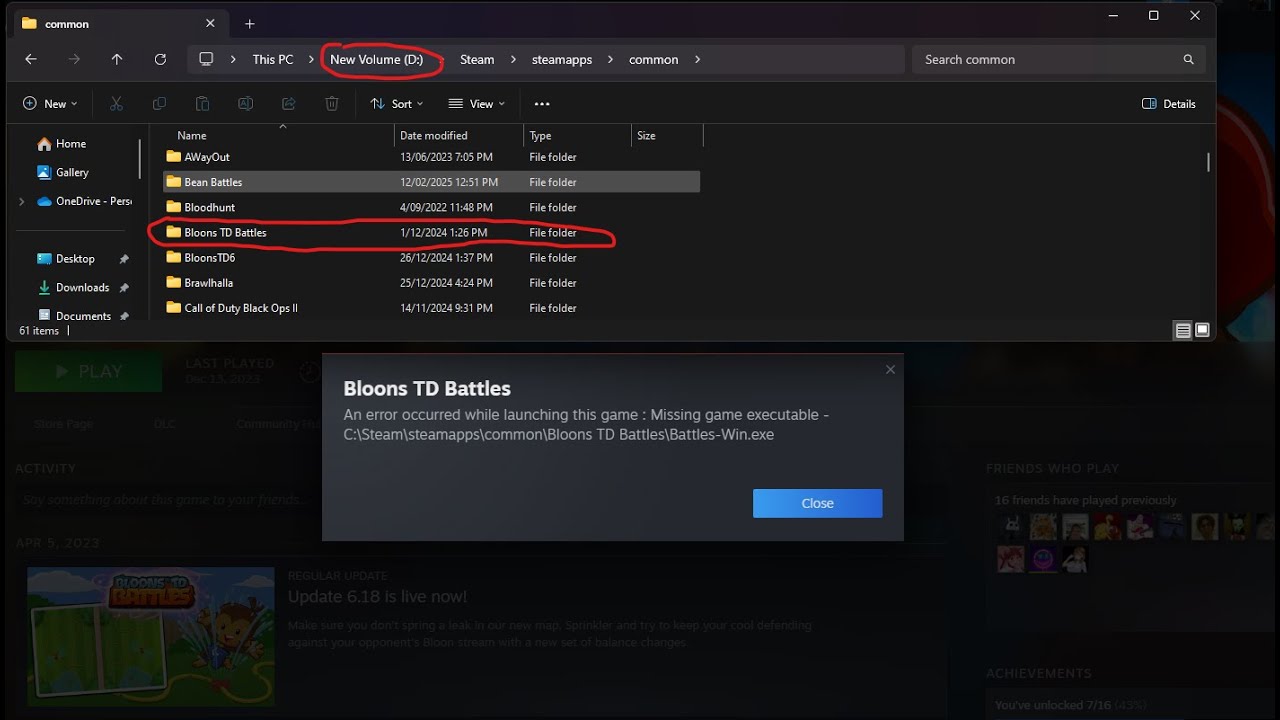Click the file list vertical scrollbar

(1209, 162)
